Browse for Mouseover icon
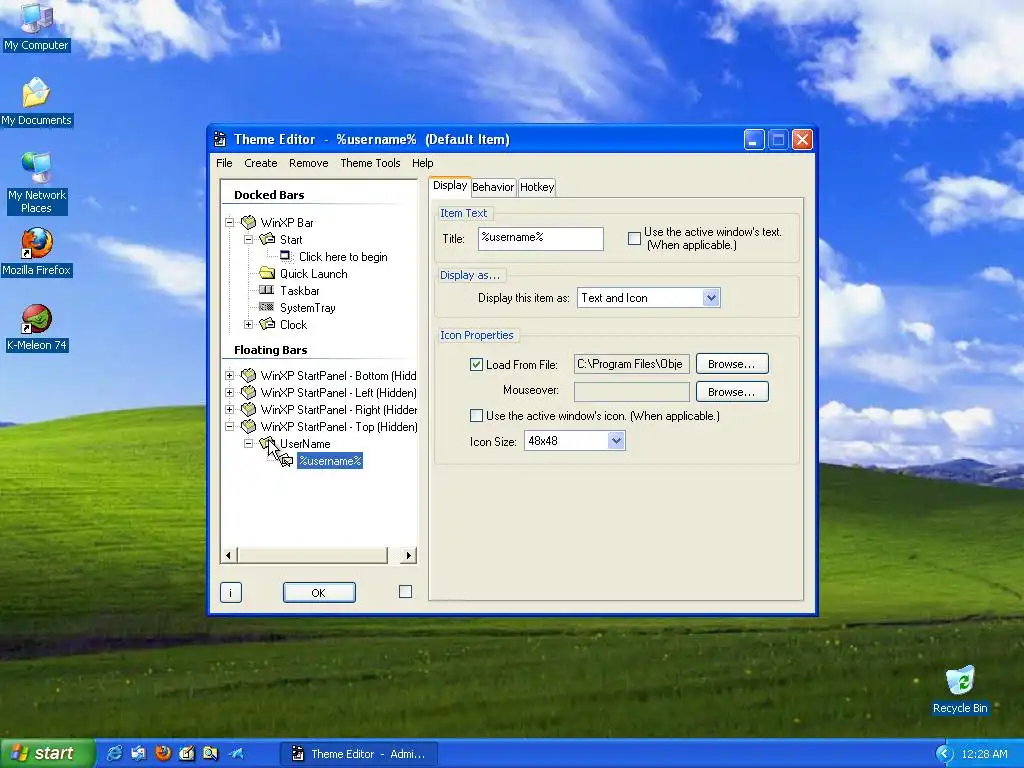Screen dimensions: 1024x768 732,392
